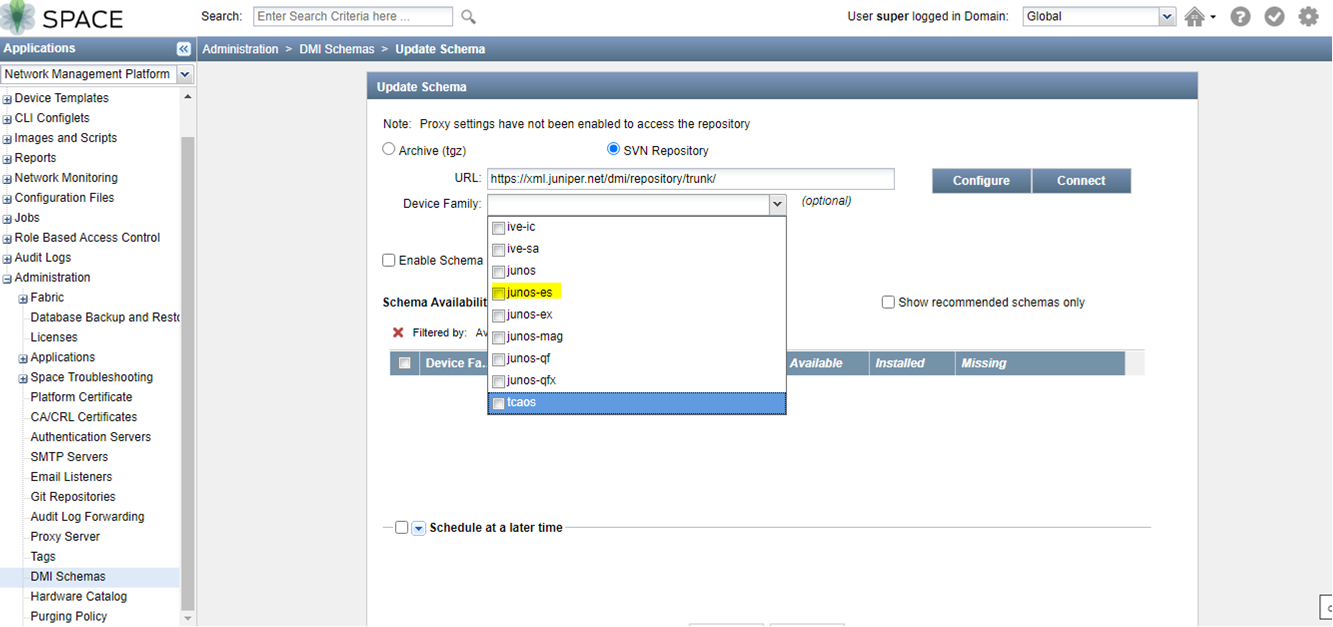Clear the filter with red X icon
Viewport: 1333px width, 627px height.
pos(398,333)
